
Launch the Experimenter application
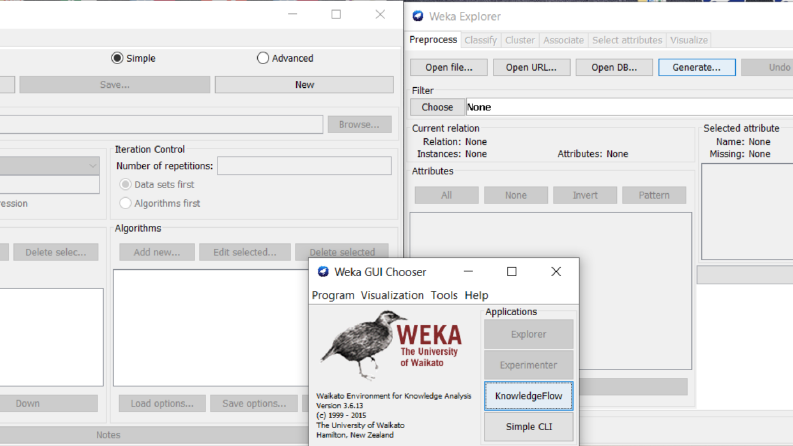[x=528, y=365]
